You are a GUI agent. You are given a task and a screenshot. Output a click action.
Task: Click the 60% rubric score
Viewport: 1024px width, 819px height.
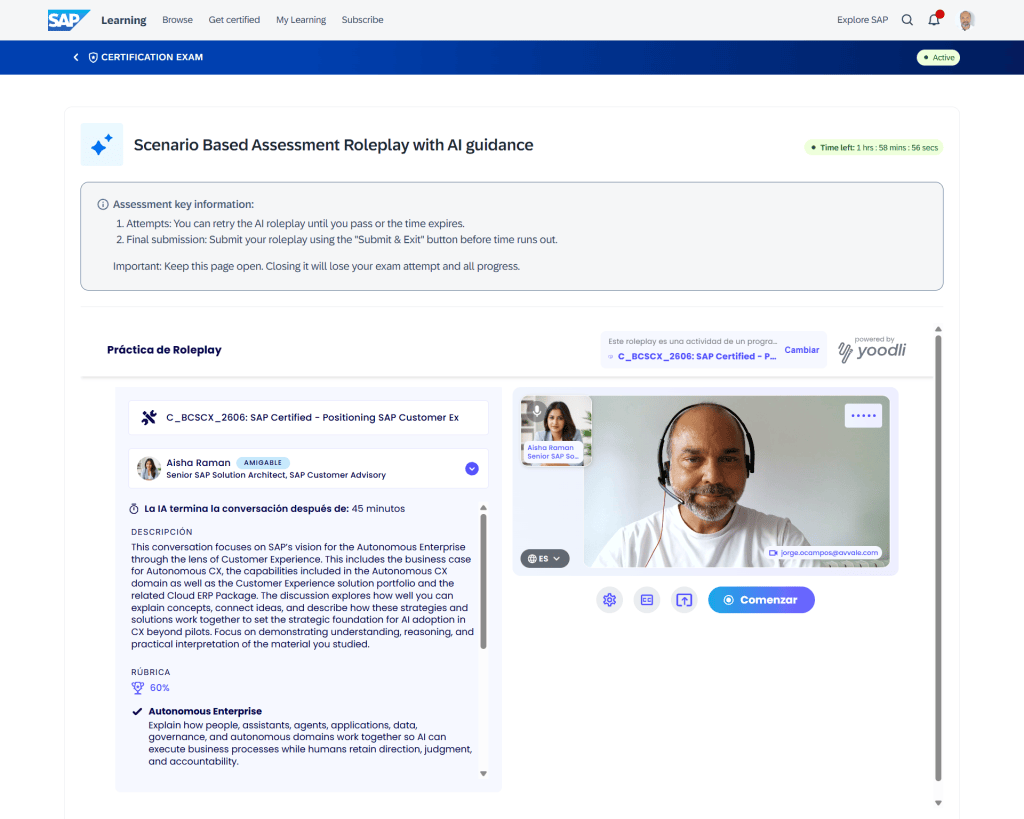pos(159,688)
